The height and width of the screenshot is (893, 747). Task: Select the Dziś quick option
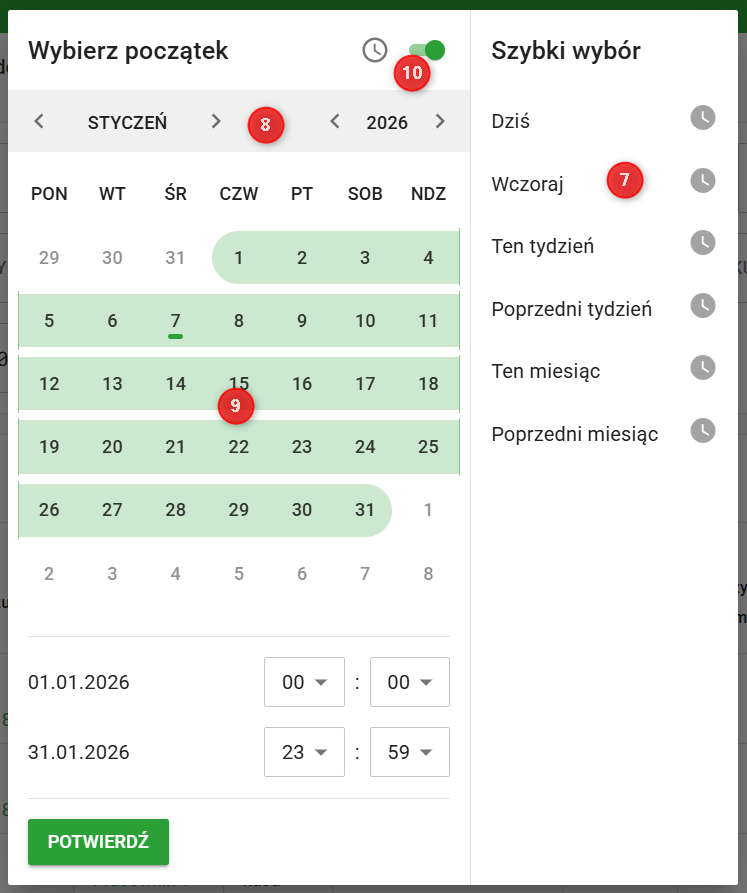tap(511, 121)
